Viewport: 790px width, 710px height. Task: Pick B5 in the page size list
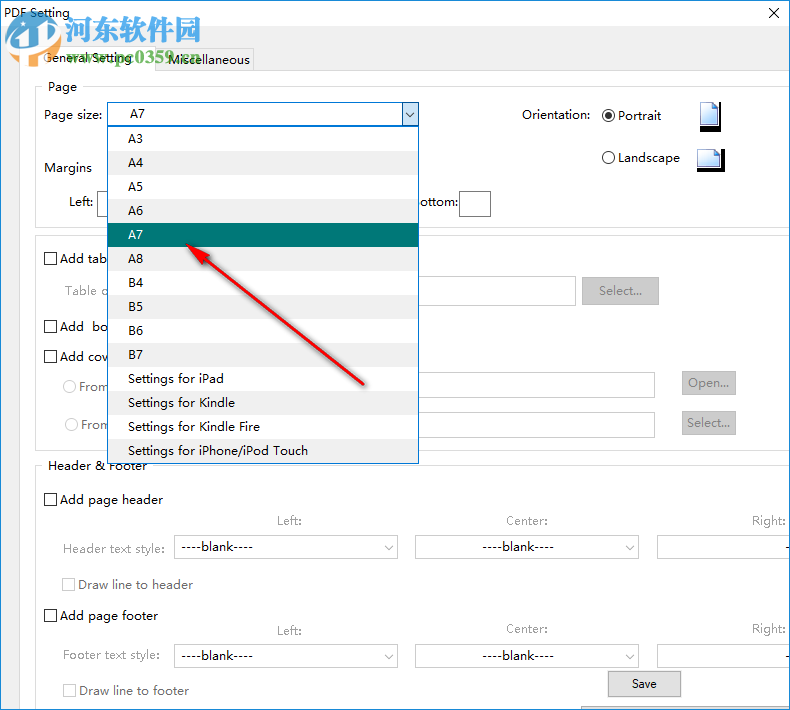tap(263, 307)
